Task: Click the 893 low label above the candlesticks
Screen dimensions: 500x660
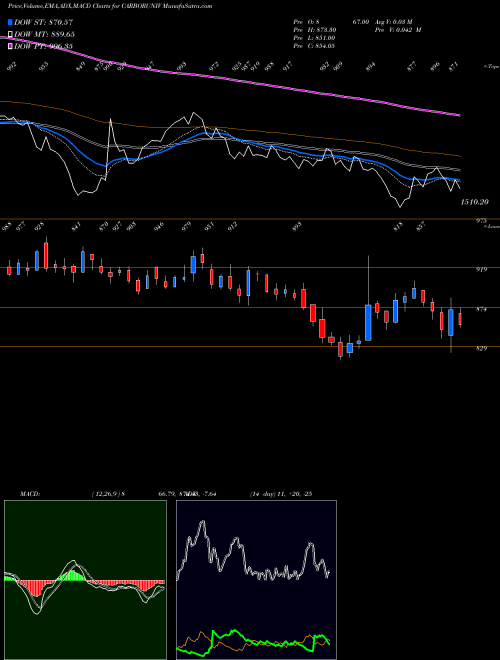Action: pos(298,227)
